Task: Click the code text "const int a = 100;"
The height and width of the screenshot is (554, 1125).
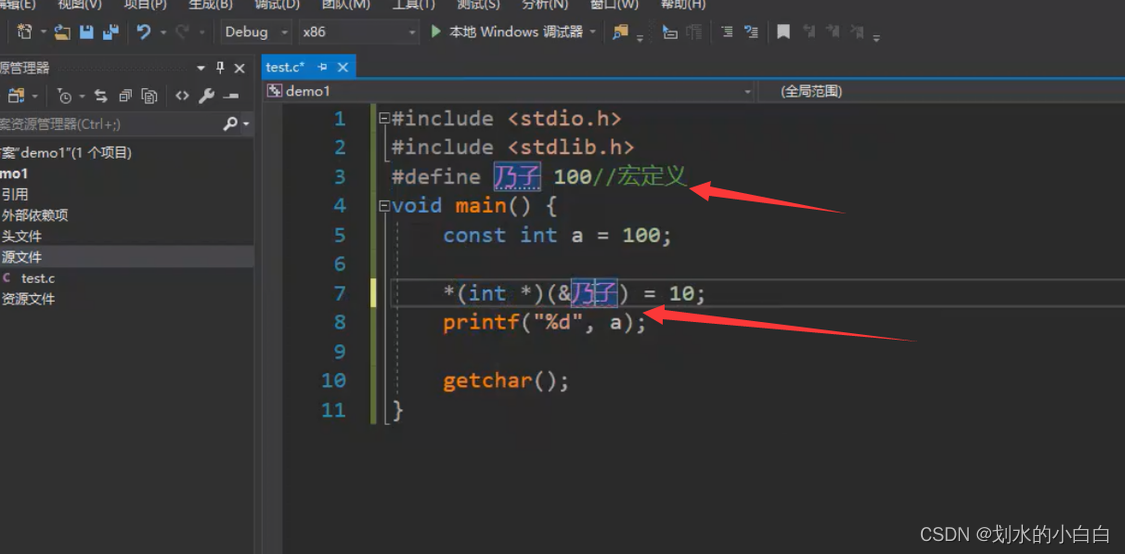Action: click(557, 235)
